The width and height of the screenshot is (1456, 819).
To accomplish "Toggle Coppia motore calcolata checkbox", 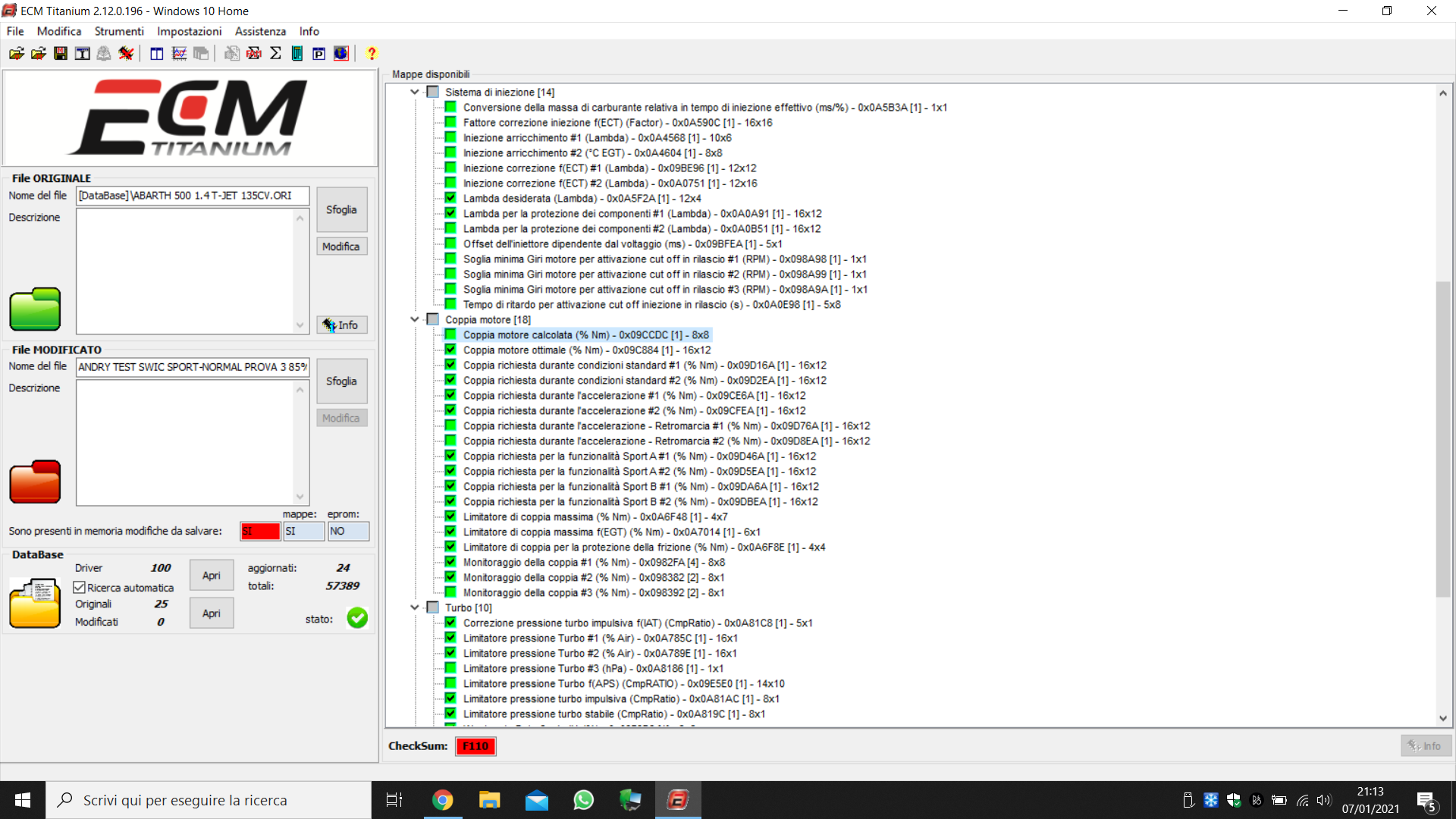I will [x=450, y=334].
